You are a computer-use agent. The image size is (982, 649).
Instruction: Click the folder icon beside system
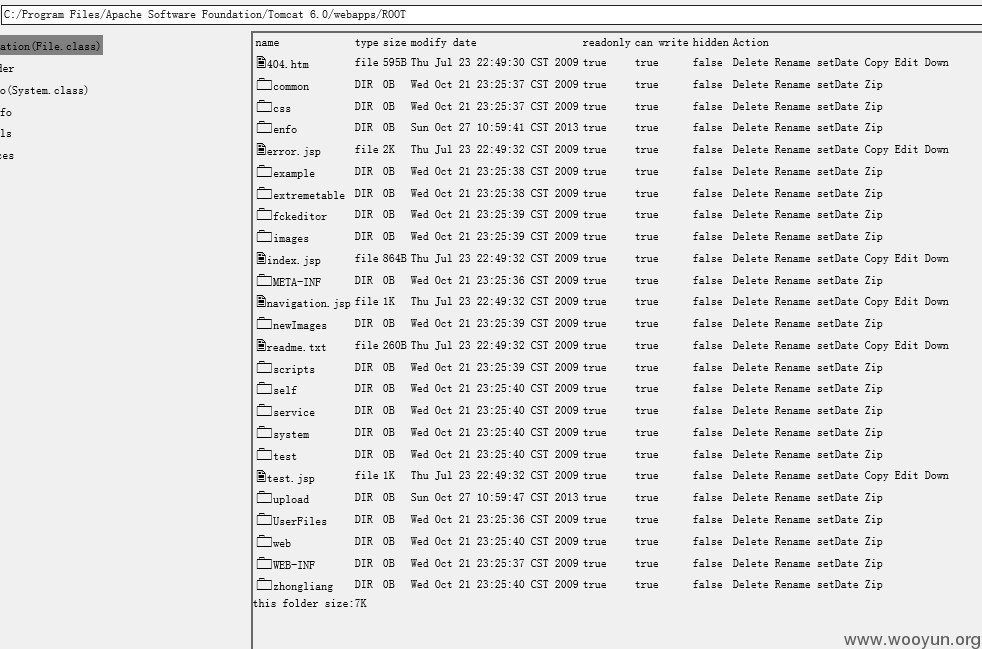(264, 432)
